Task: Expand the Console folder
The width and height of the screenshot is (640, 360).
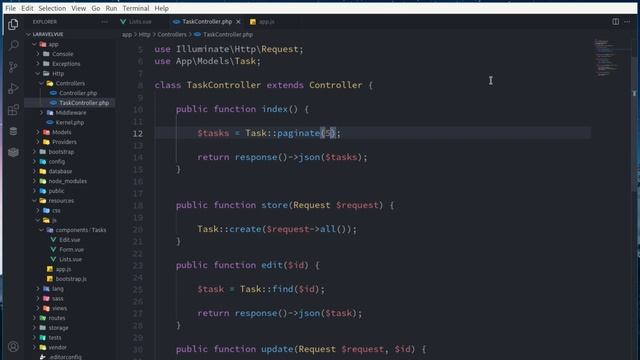Action: point(62,54)
